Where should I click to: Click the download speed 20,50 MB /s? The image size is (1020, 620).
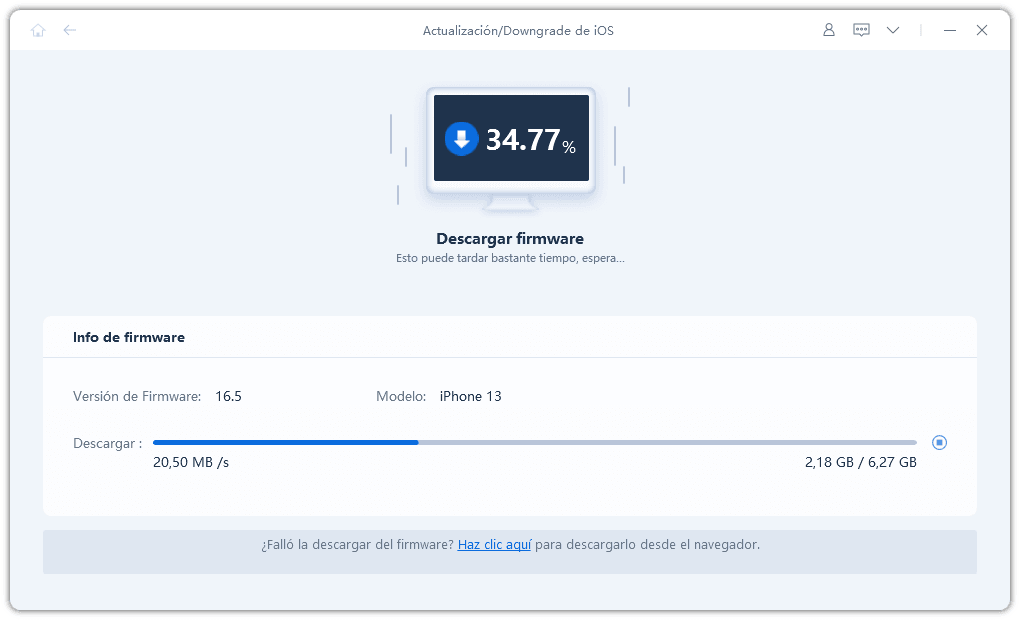191,463
